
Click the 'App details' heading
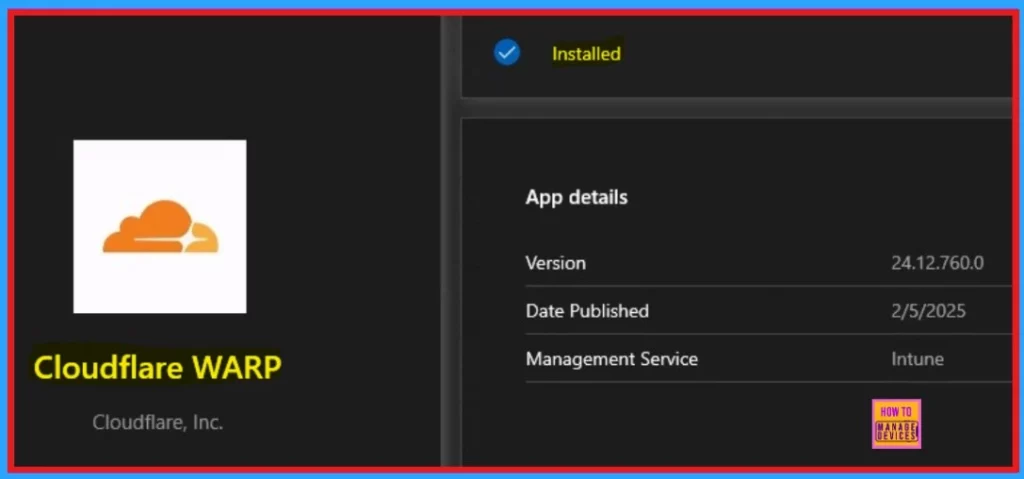tap(577, 197)
